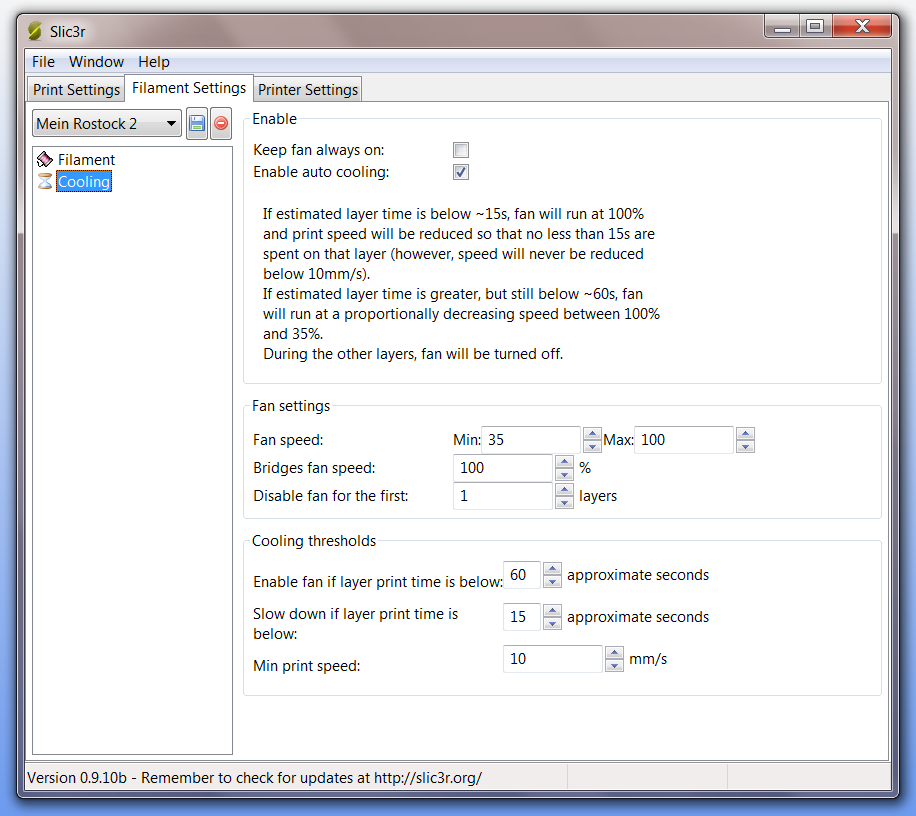This screenshot has height=816, width=916.
Task: Open the Mein Rostock 2 preset dropdown
Action: (x=106, y=123)
